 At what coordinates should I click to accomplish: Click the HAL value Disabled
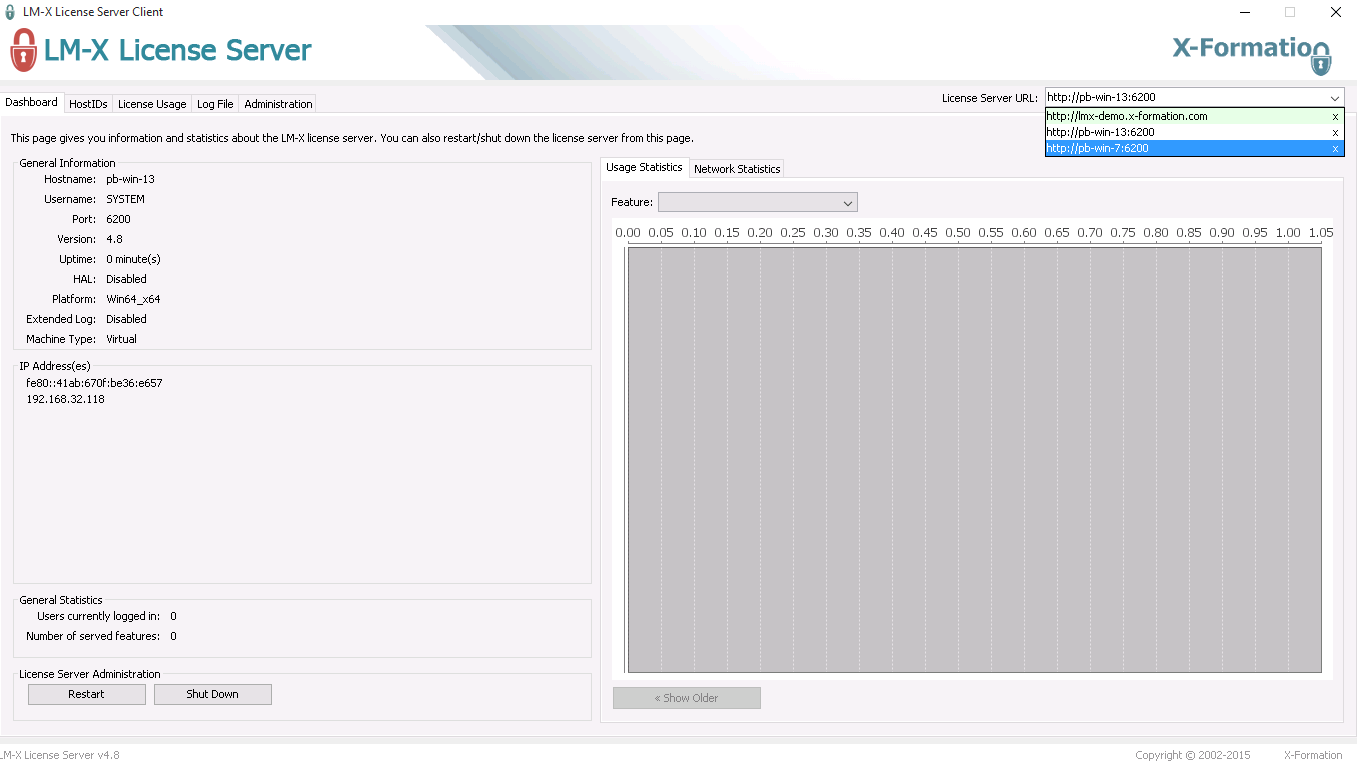coord(126,279)
